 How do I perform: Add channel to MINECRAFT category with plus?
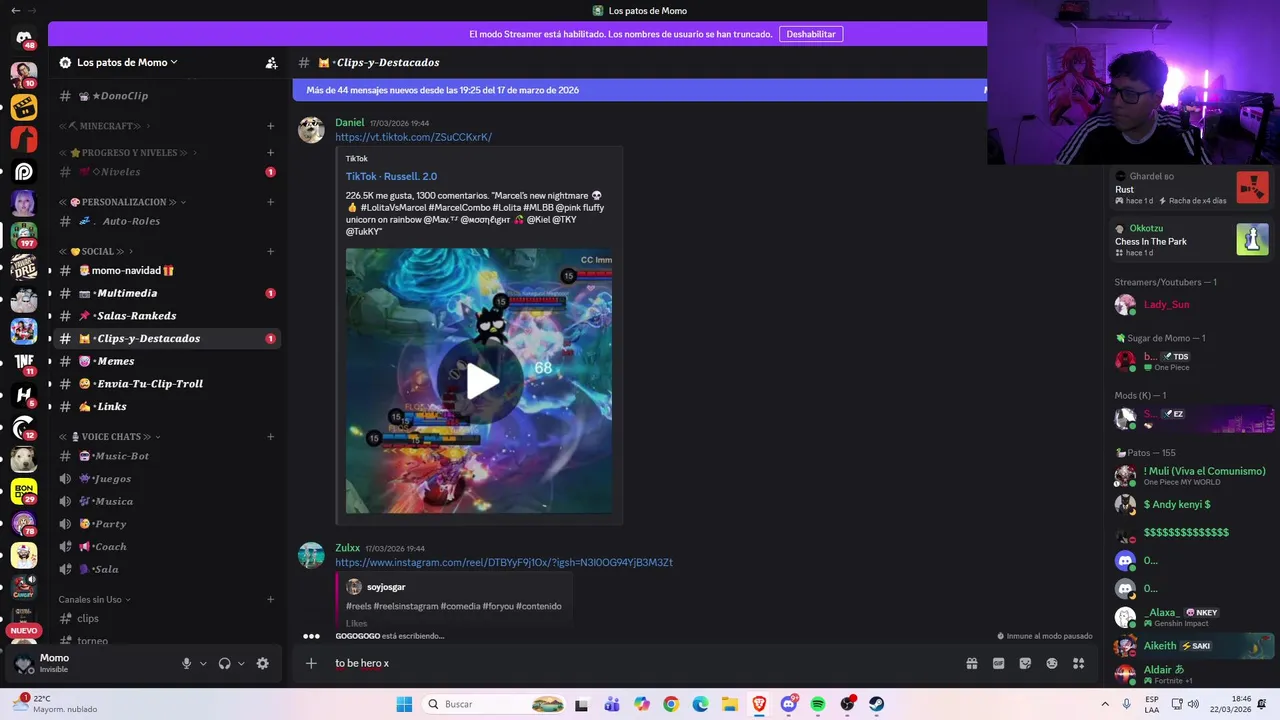click(x=270, y=126)
